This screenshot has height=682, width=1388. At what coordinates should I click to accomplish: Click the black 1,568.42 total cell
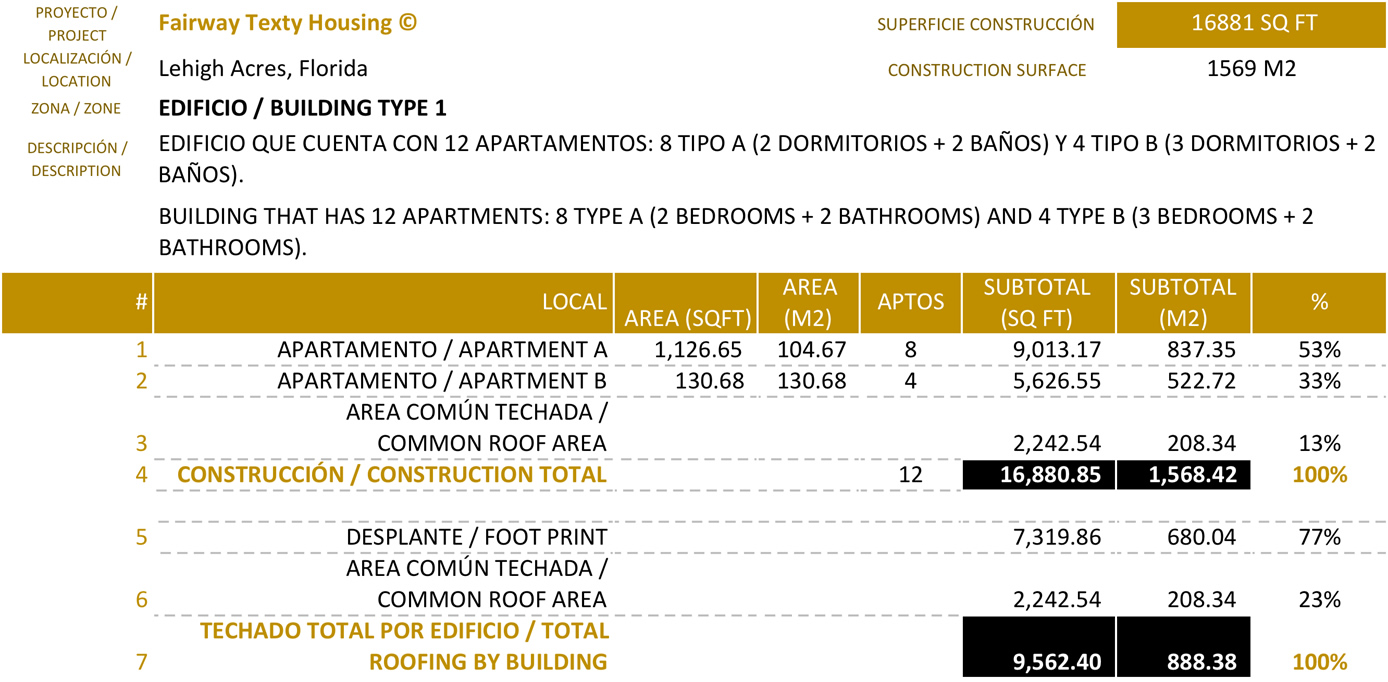pyautogui.click(x=1184, y=474)
